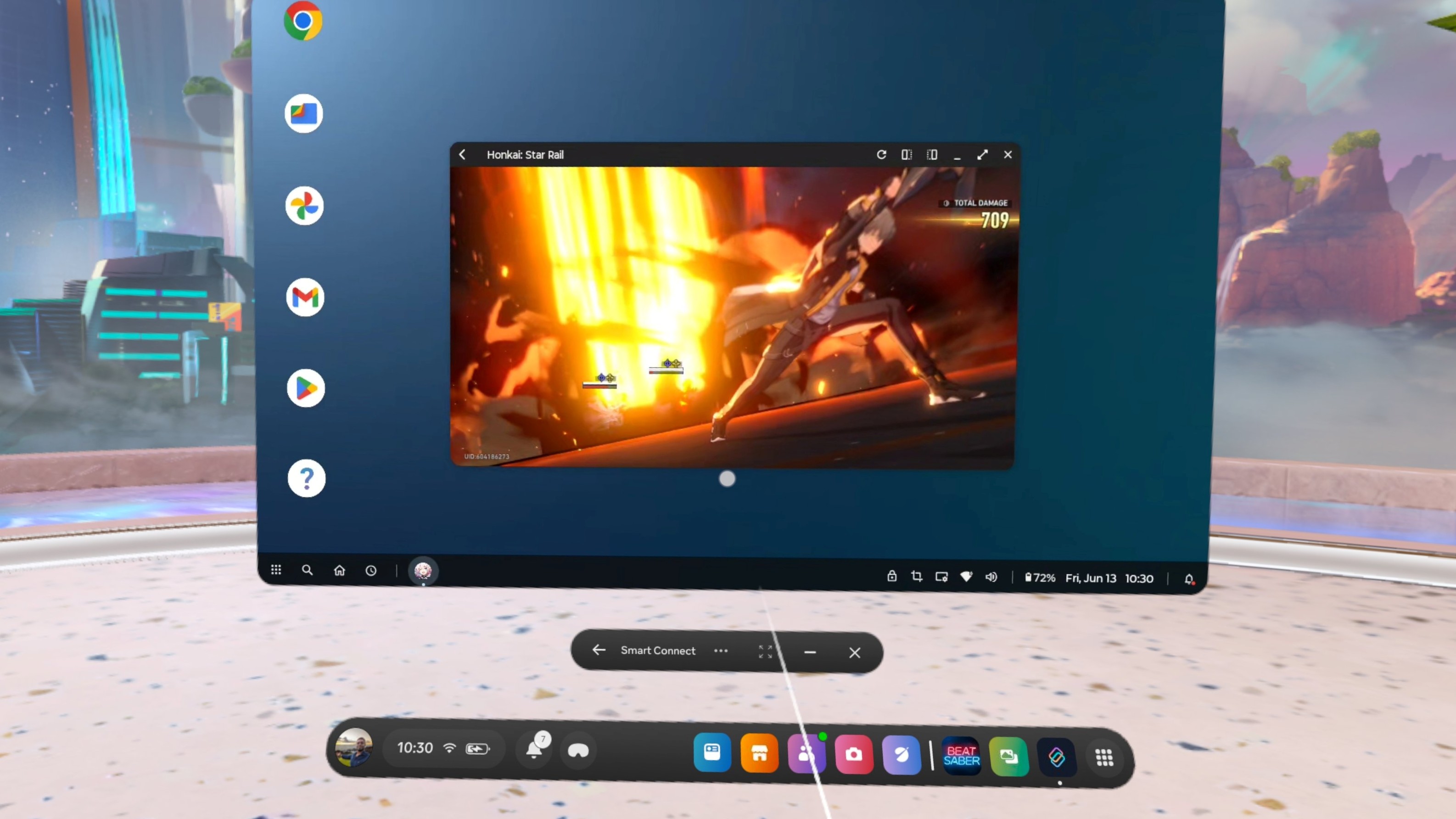1456x819 pixels.
Task: Open the Google Files app icon
Action: (x=303, y=113)
